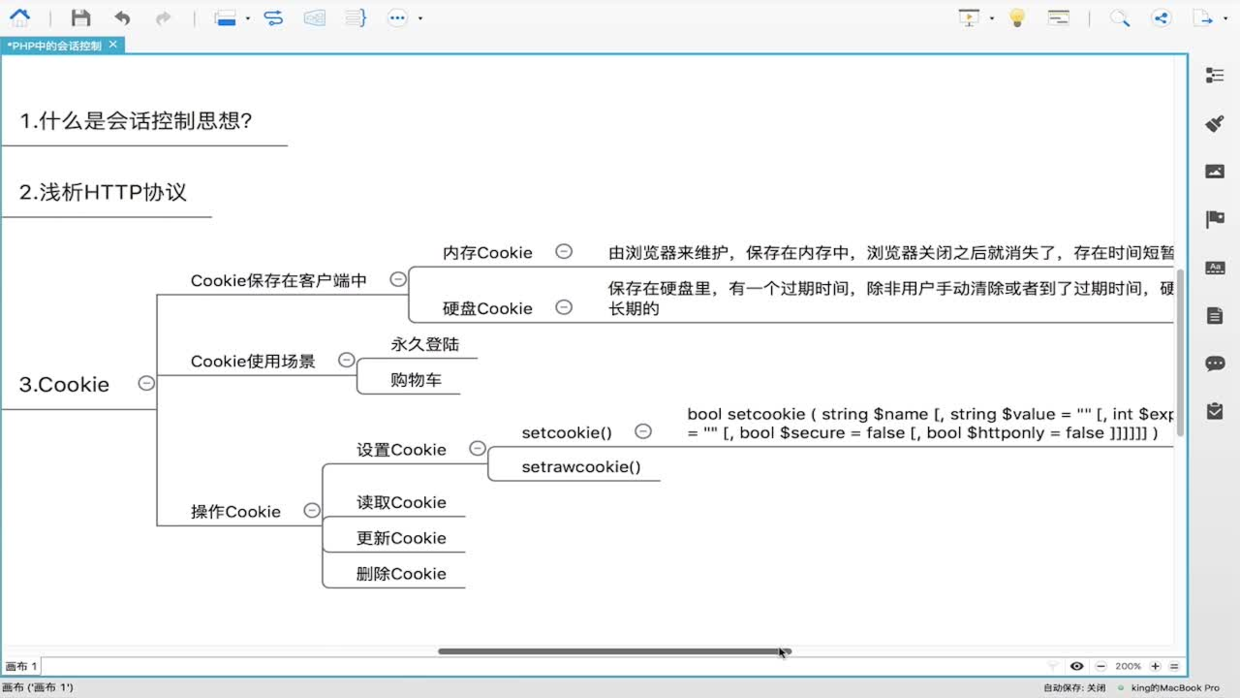Open the Comments panel in sidebar
1240x698 pixels.
(1215, 363)
